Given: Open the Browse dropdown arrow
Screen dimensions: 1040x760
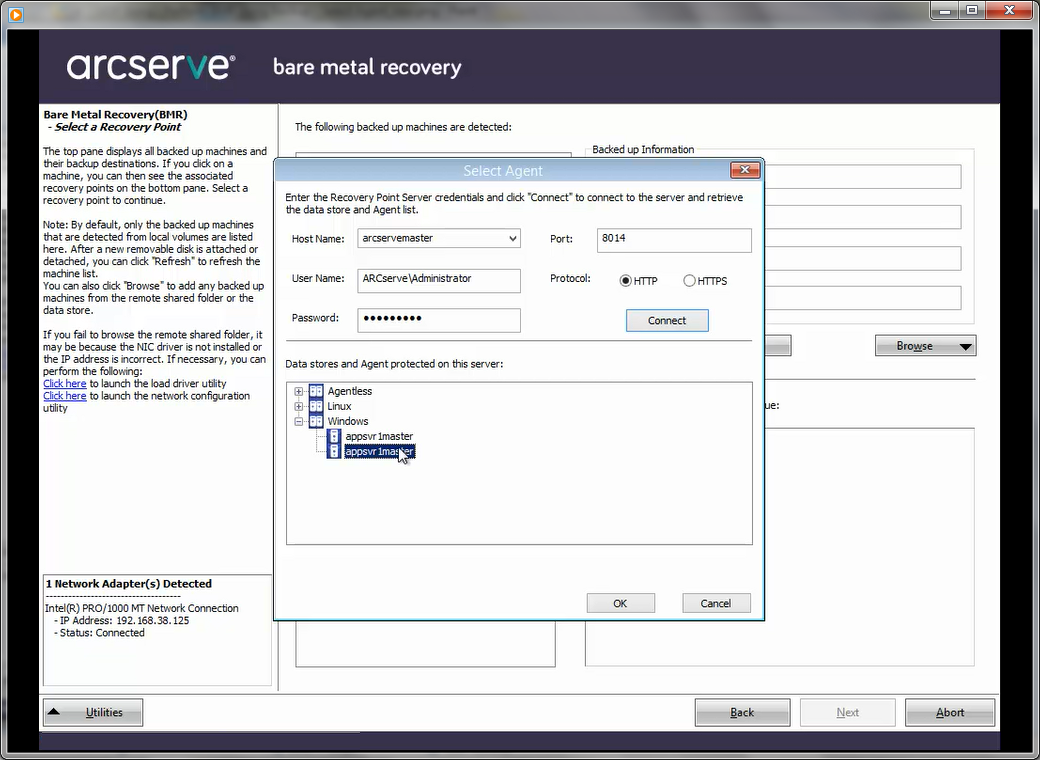Looking at the screenshot, I should pyautogui.click(x=965, y=346).
